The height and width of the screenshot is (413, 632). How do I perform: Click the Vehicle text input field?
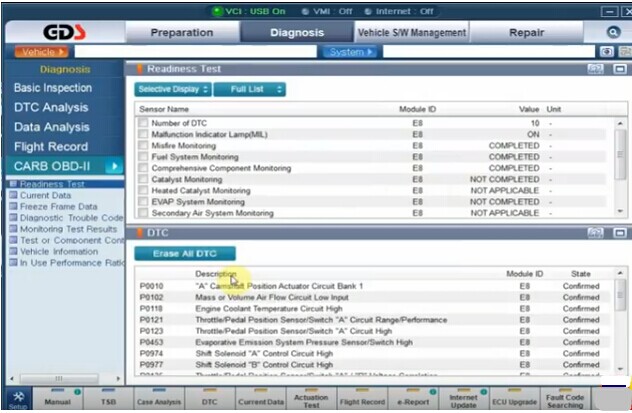[195, 52]
